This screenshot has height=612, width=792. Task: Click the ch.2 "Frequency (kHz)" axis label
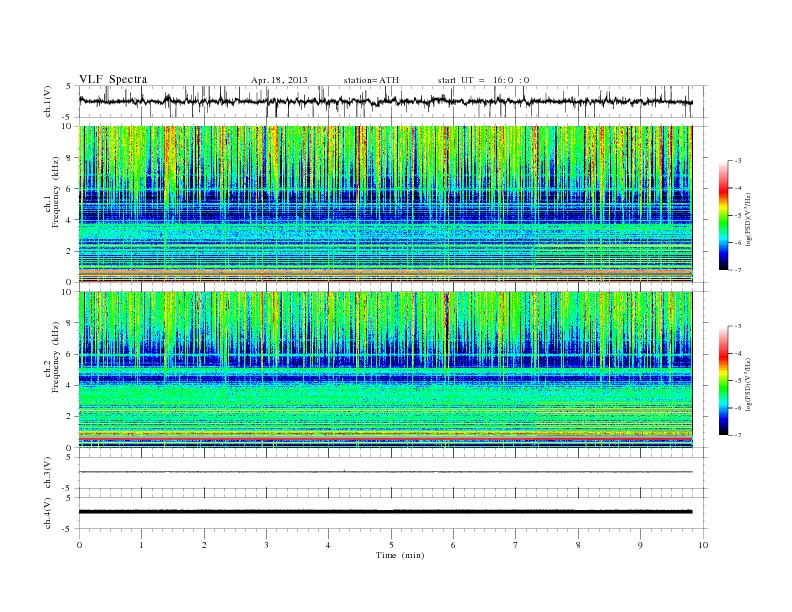[56, 358]
